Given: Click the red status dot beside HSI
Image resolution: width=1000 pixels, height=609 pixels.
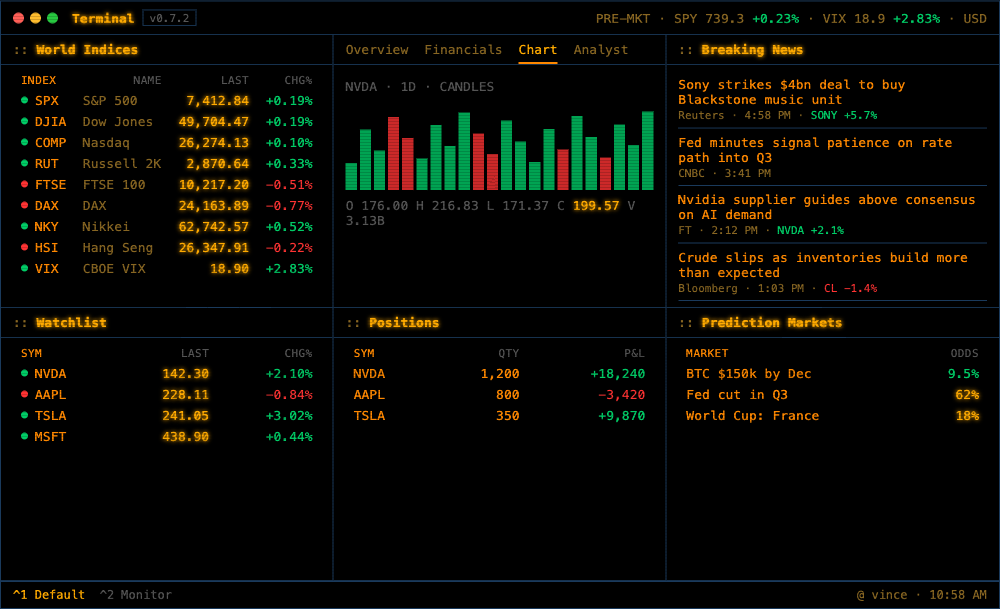Looking at the screenshot, I should [x=24, y=247].
